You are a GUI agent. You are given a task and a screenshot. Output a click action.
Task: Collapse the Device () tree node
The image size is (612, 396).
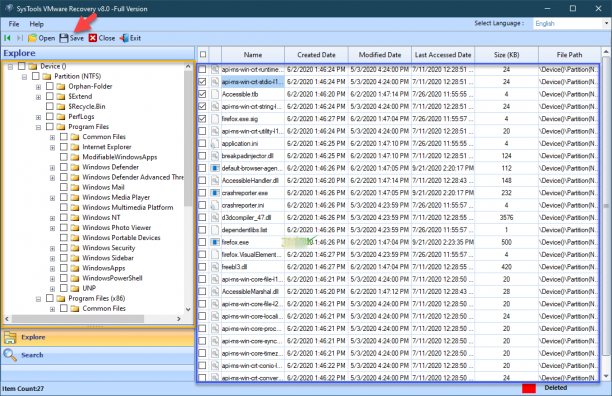pyautogui.click(x=11, y=67)
